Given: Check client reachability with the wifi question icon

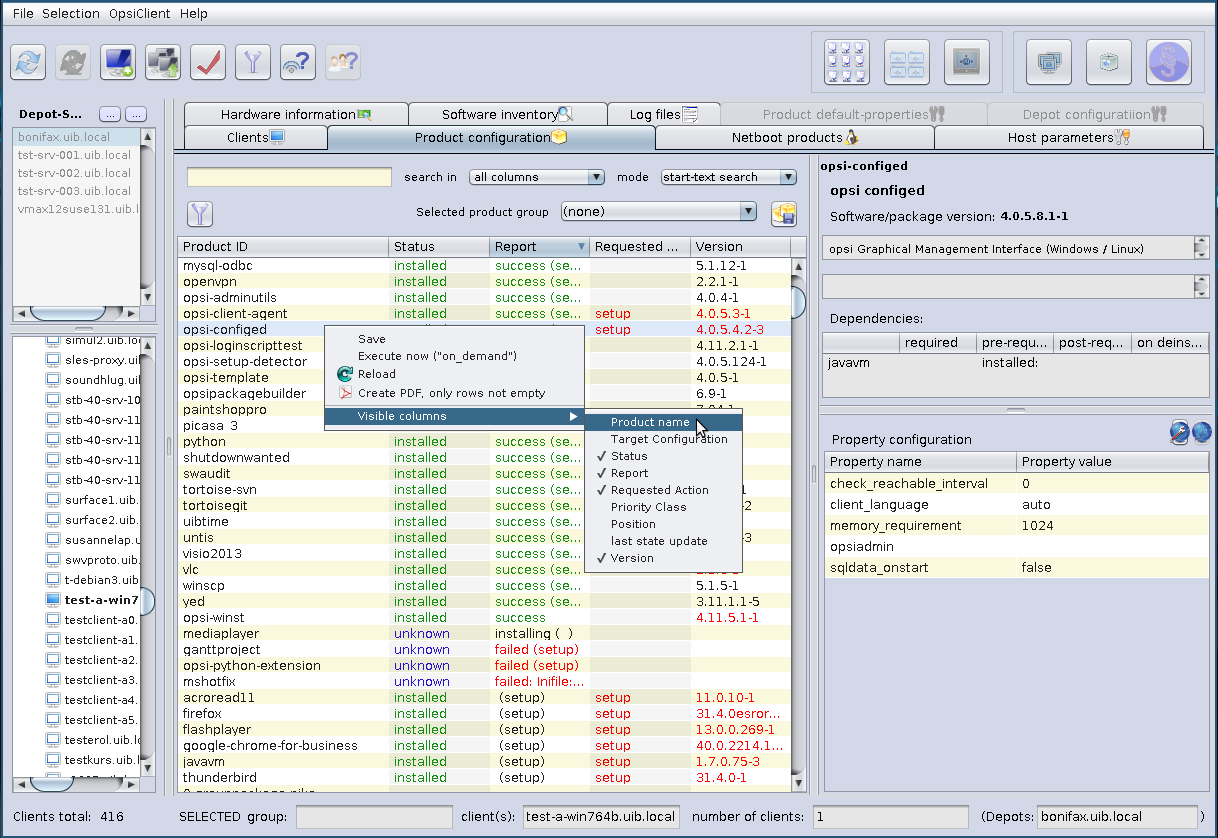Looking at the screenshot, I should coord(298,62).
